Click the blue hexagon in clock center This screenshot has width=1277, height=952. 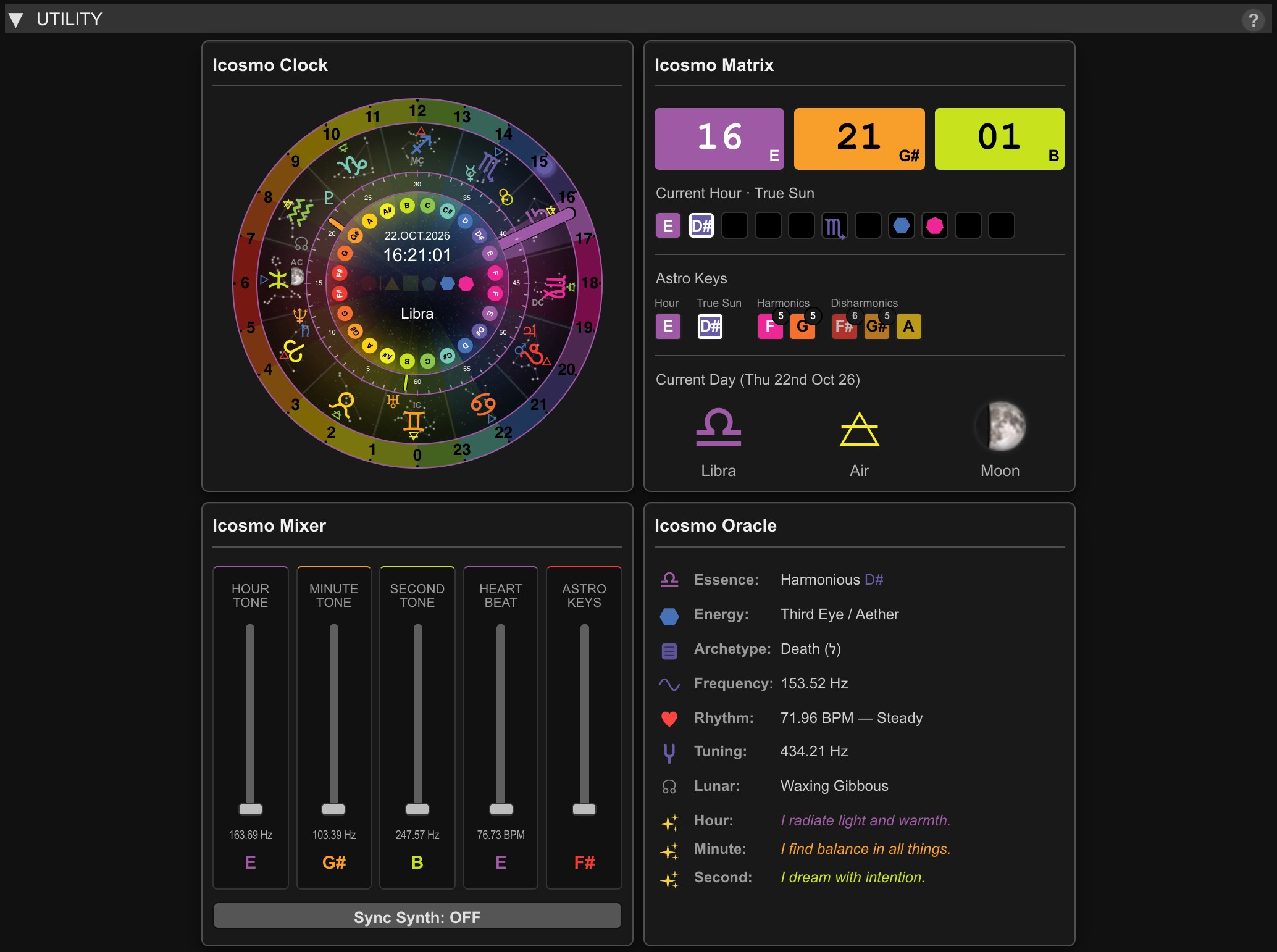tap(448, 283)
